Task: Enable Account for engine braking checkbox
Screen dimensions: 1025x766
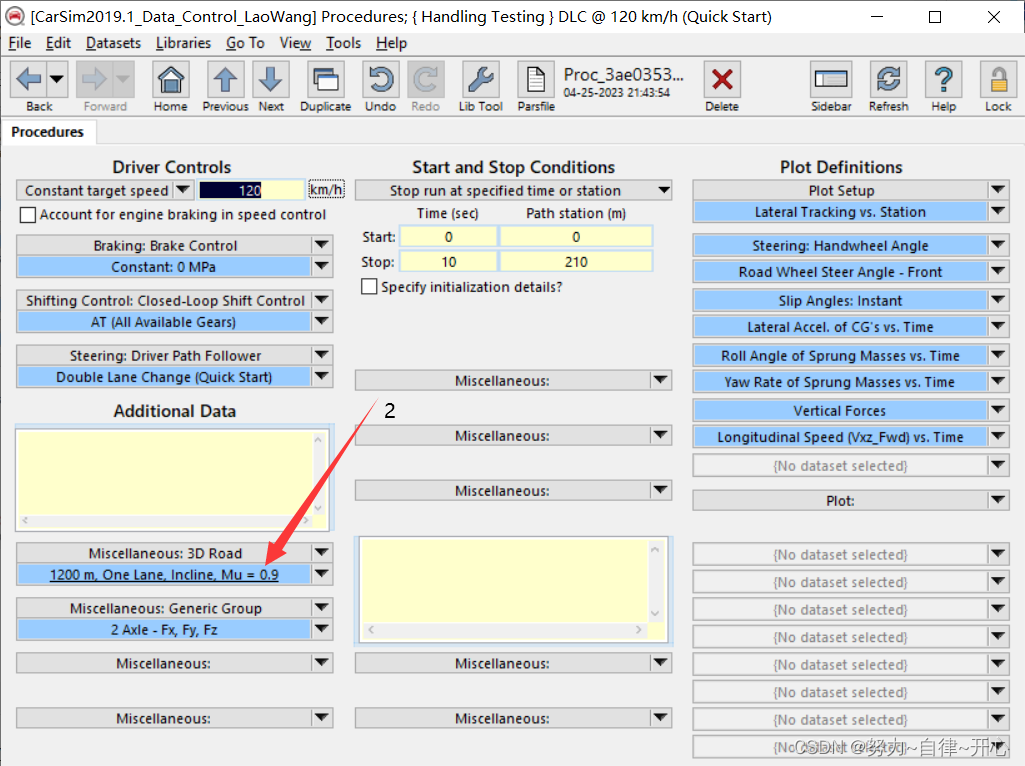Action: [x=27, y=215]
